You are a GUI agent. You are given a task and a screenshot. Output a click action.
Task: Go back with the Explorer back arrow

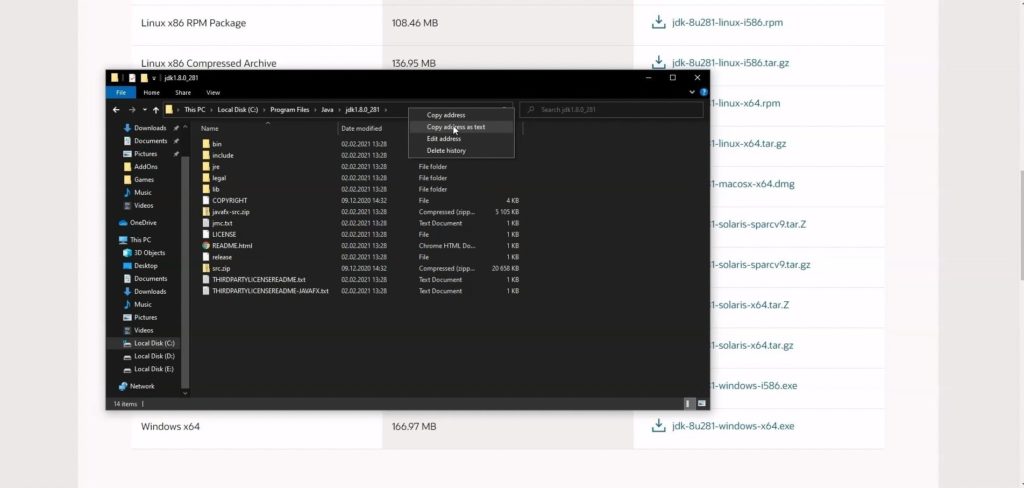(116, 110)
